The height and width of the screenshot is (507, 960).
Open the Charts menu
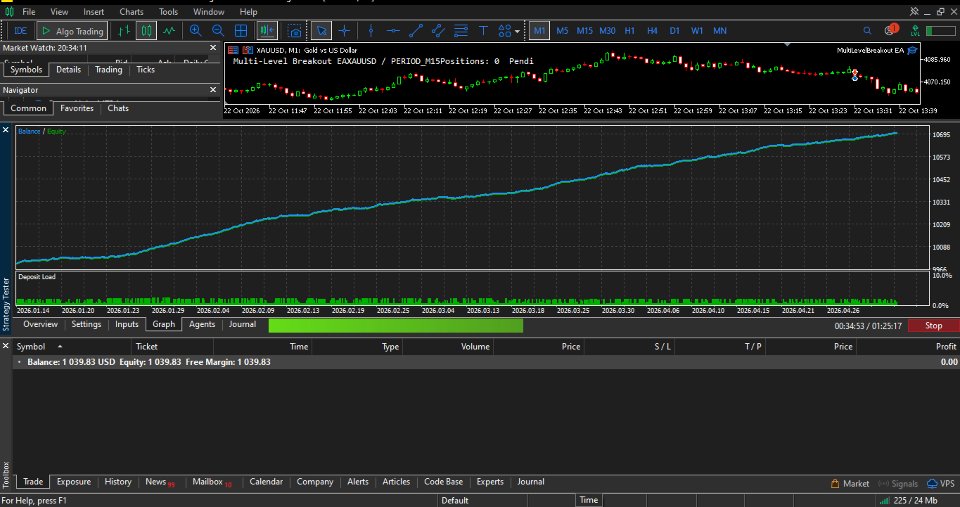131,12
